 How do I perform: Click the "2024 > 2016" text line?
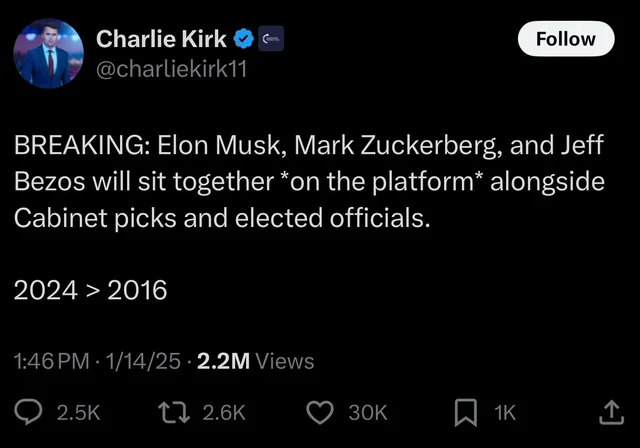tap(90, 290)
